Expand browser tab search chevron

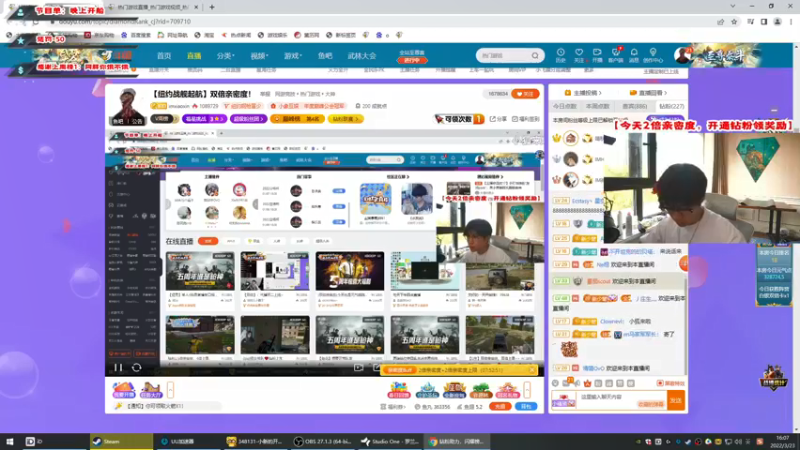pos(733,6)
